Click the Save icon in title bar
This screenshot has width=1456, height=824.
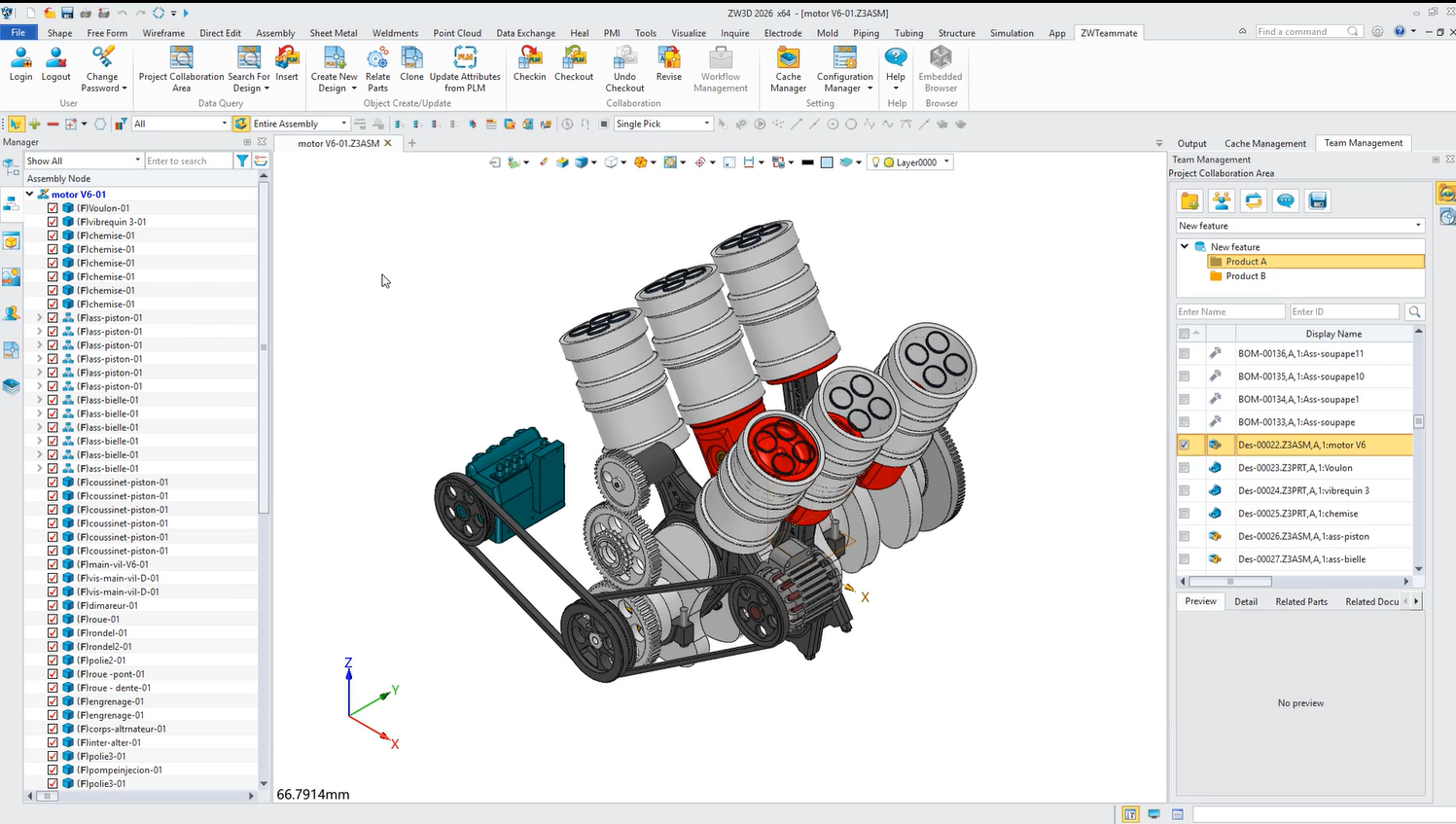click(67, 13)
